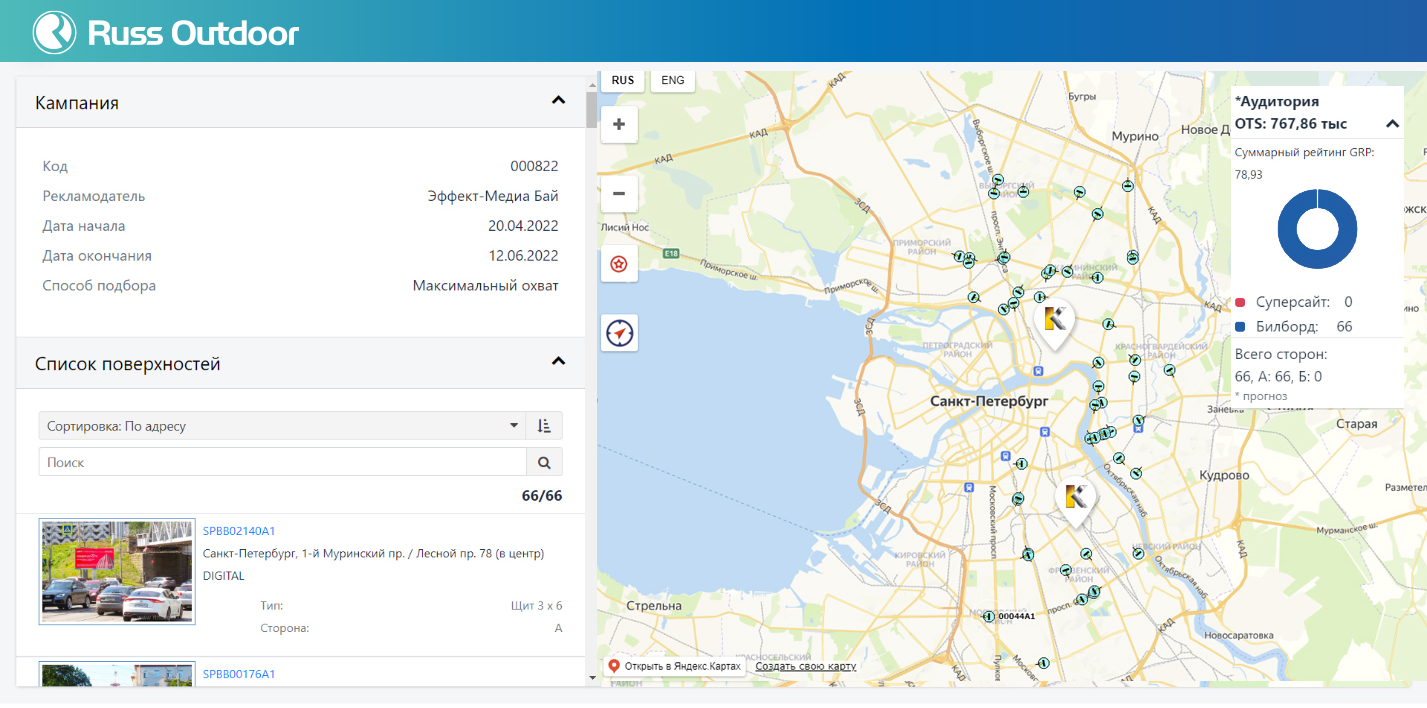Follow the Создать свою карту link

[806, 666]
